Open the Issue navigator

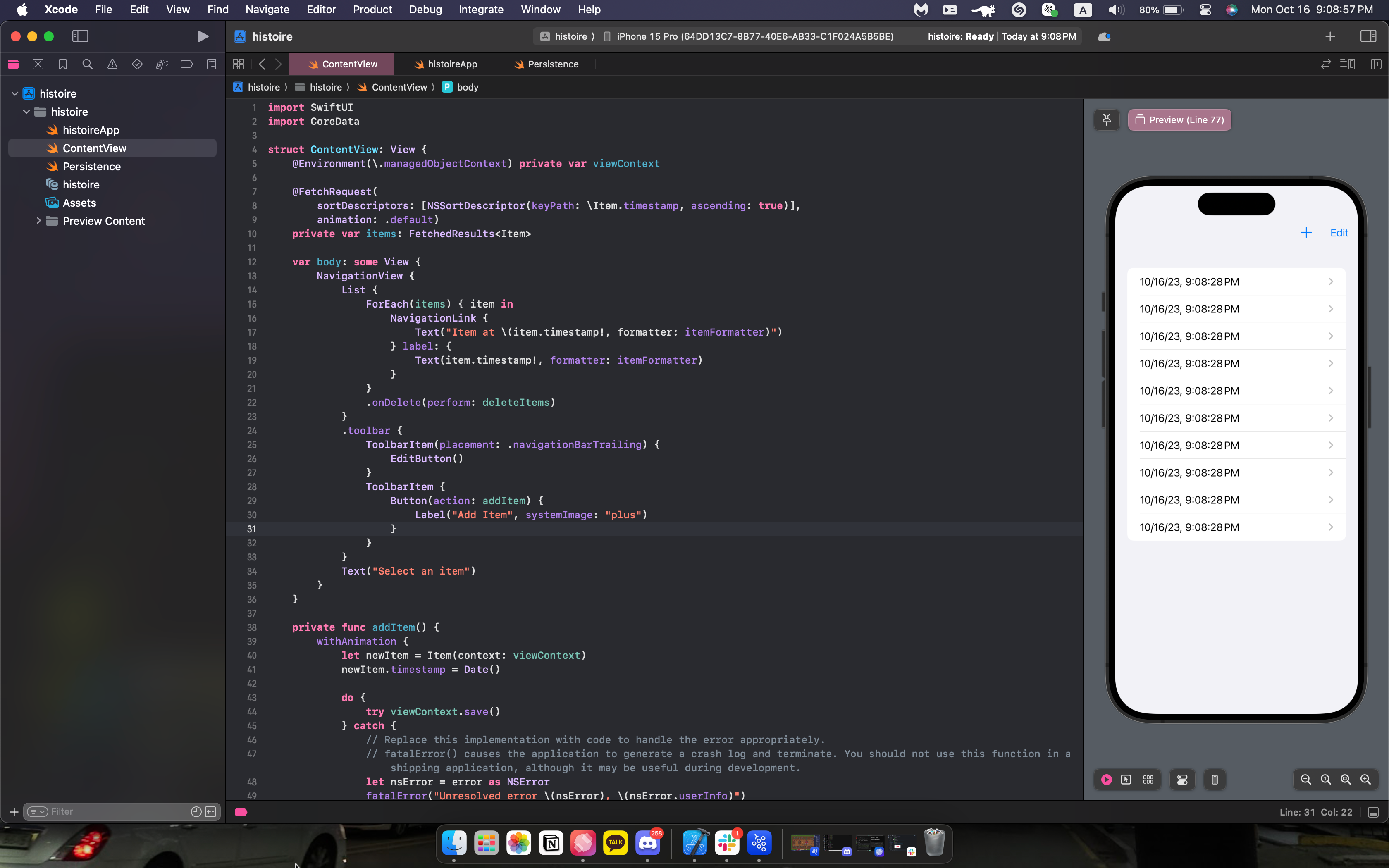112,64
